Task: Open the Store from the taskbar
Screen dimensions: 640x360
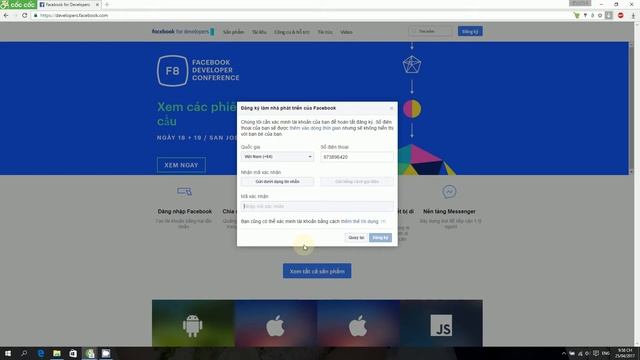Action: pyautogui.click(x=73, y=353)
